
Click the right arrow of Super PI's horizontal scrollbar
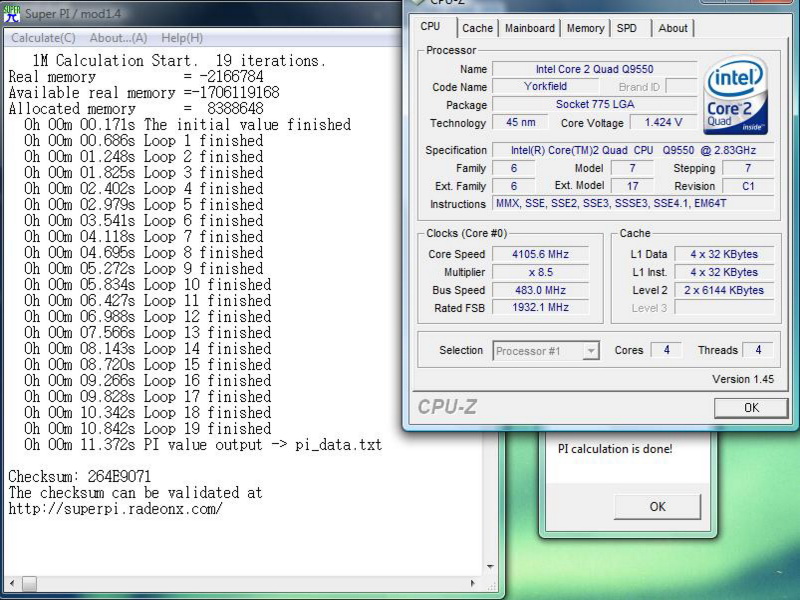pos(473,583)
